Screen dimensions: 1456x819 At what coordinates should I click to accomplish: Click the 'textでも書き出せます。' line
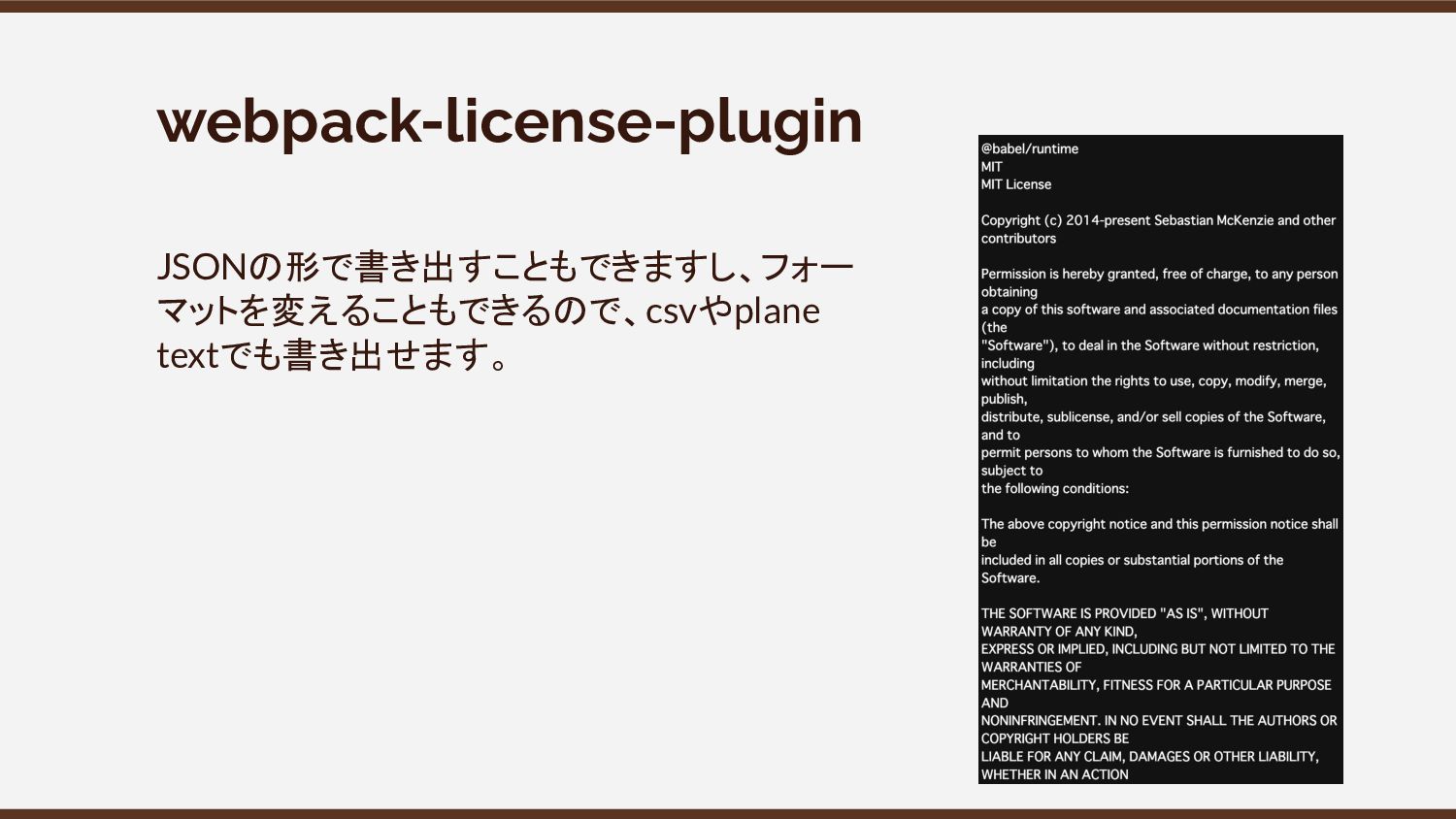334,355
